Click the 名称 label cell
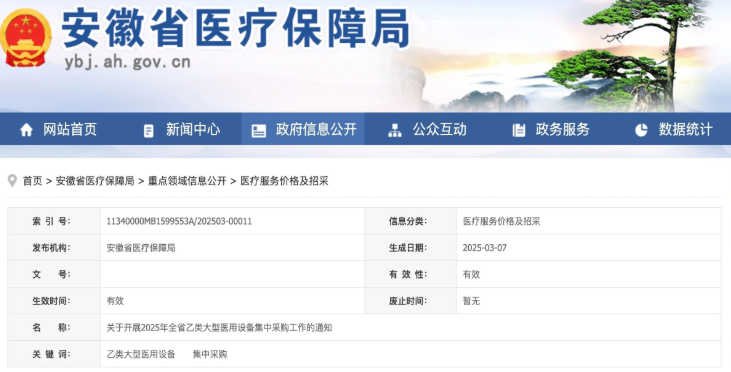731x372 pixels. [54, 328]
